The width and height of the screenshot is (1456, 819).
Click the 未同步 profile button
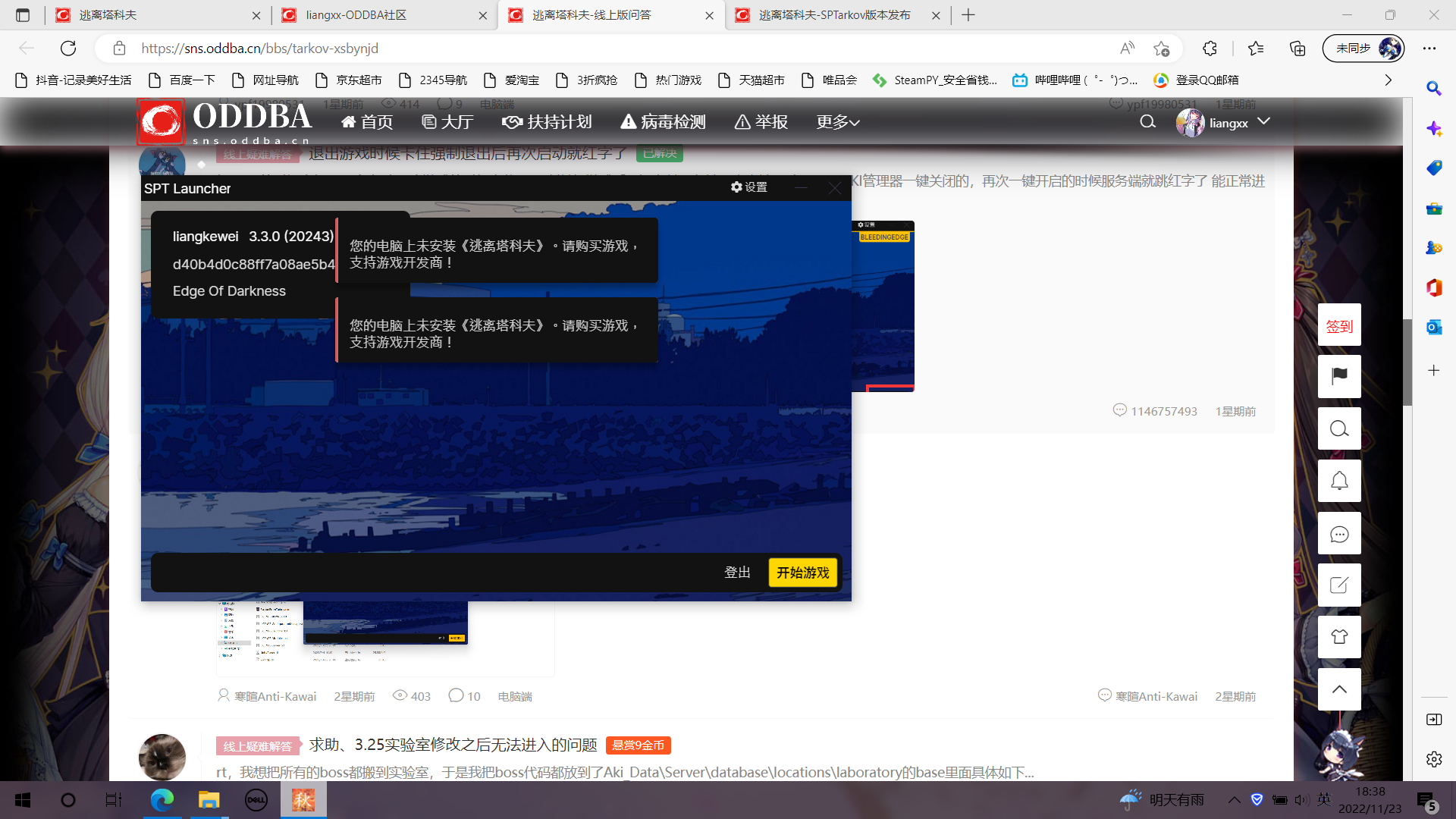[x=1363, y=49]
